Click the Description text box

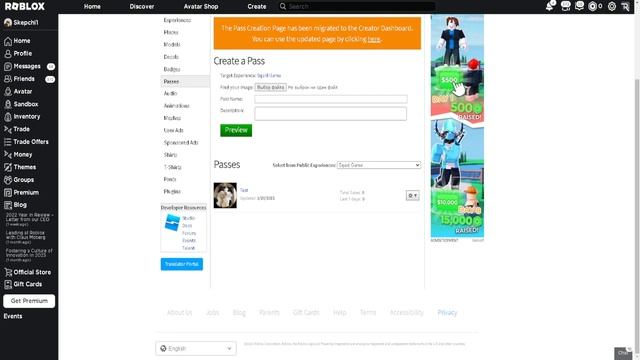[x=331, y=114]
